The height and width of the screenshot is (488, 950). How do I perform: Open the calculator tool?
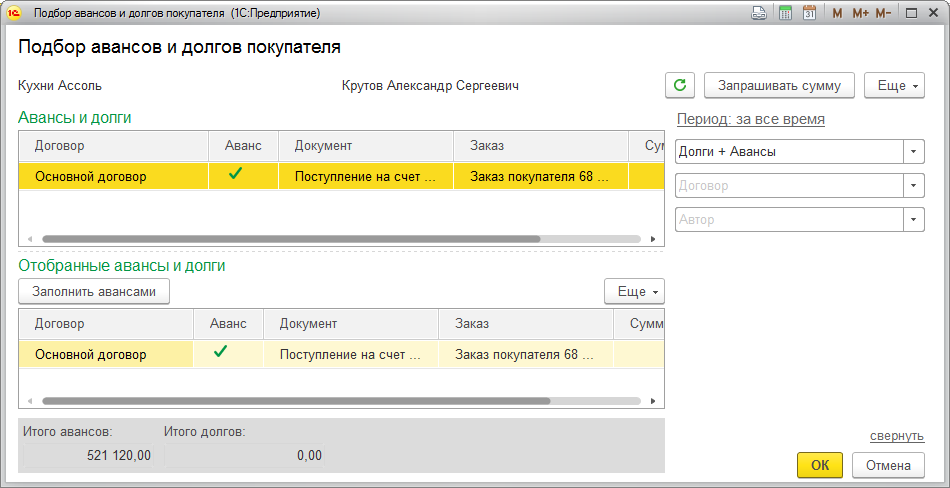(x=786, y=14)
